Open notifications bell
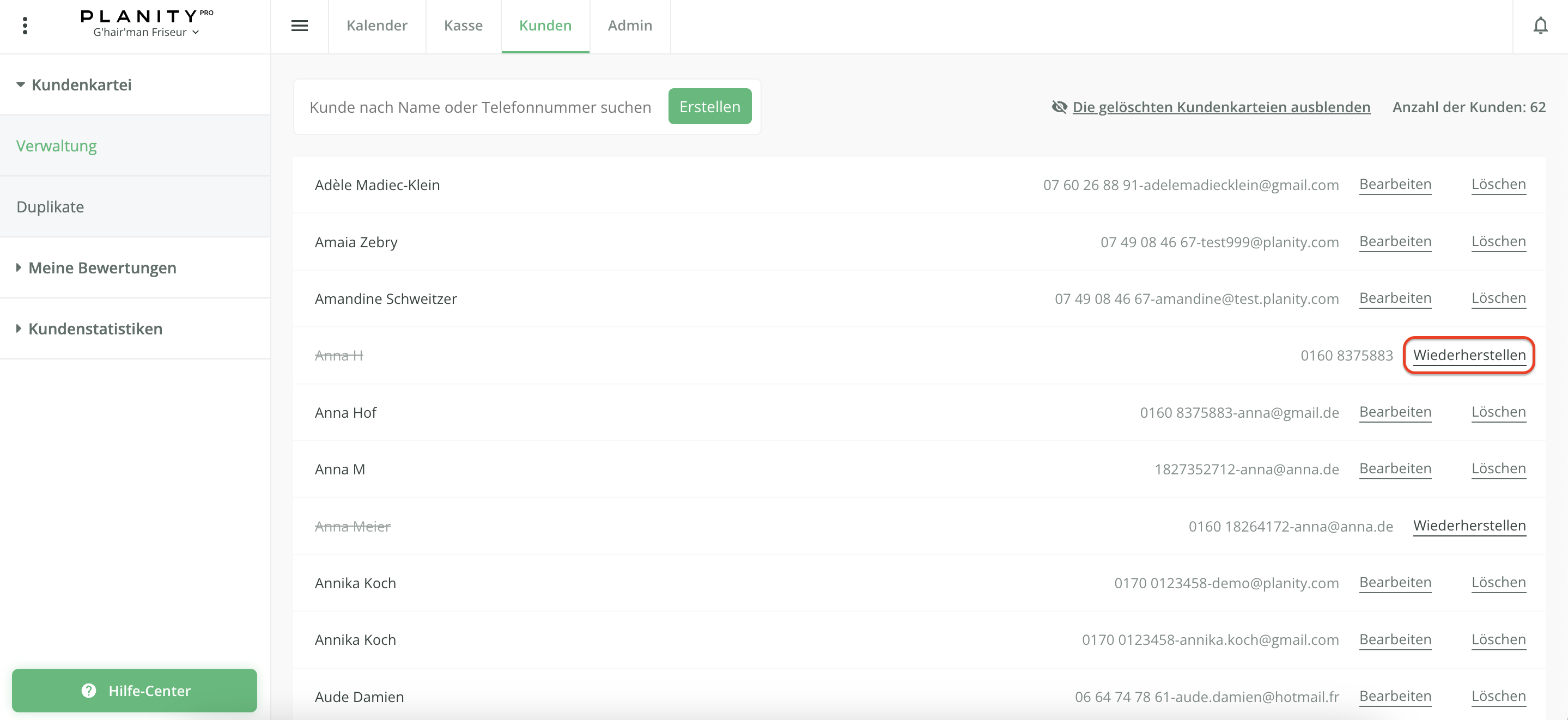 [1540, 26]
